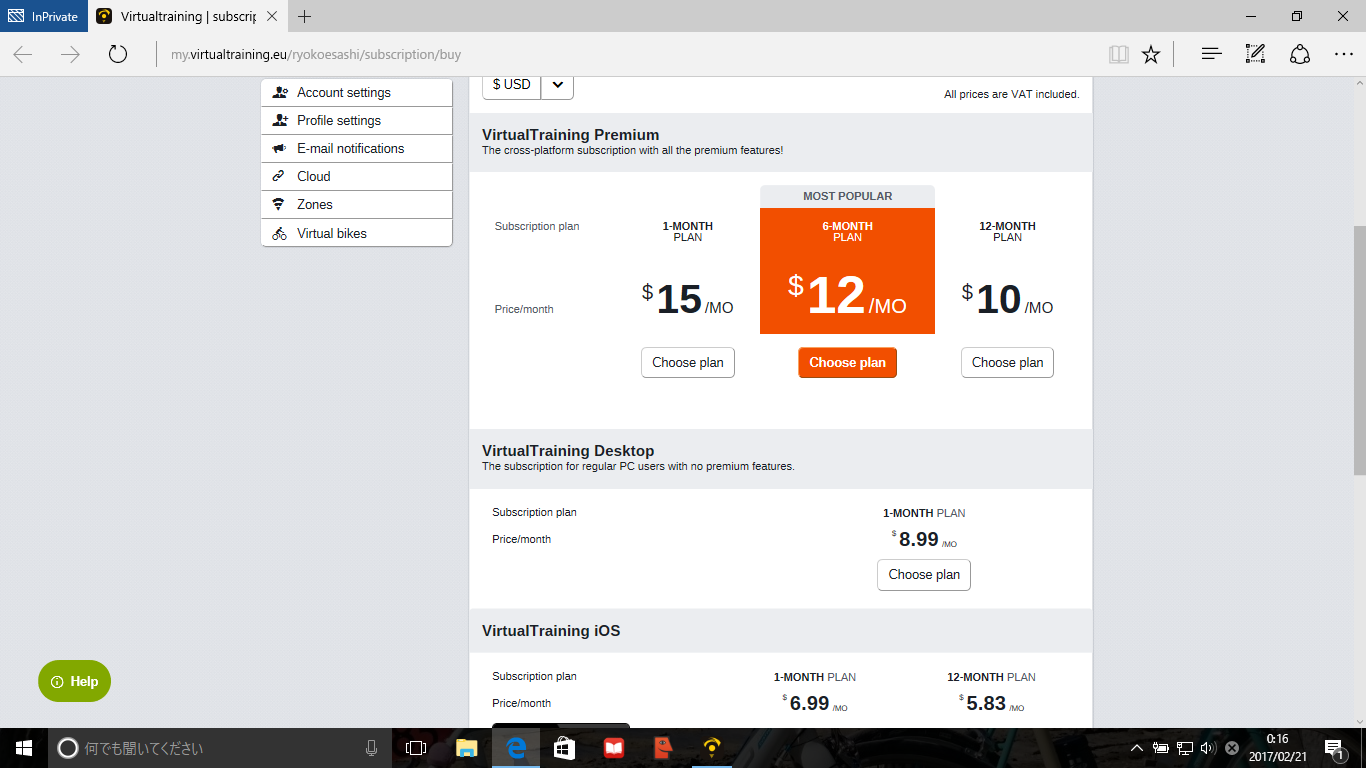Open the USD currency dropdown arrow
Image resolution: width=1366 pixels, height=768 pixels.
557,85
